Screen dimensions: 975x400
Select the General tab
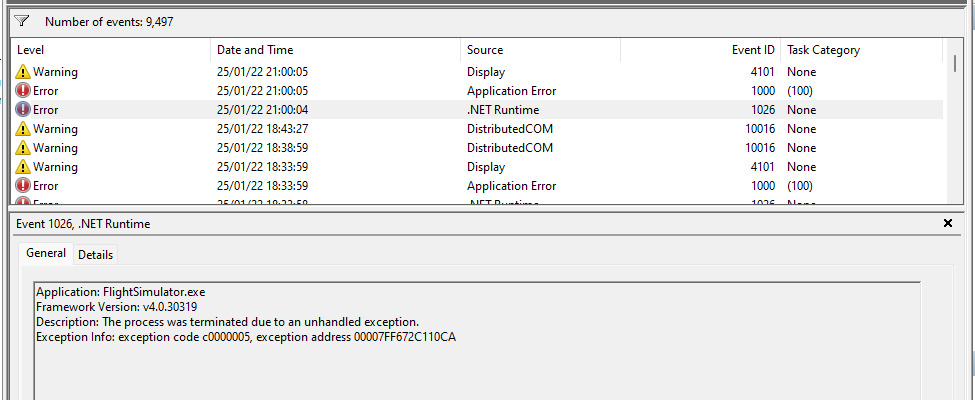(46, 254)
